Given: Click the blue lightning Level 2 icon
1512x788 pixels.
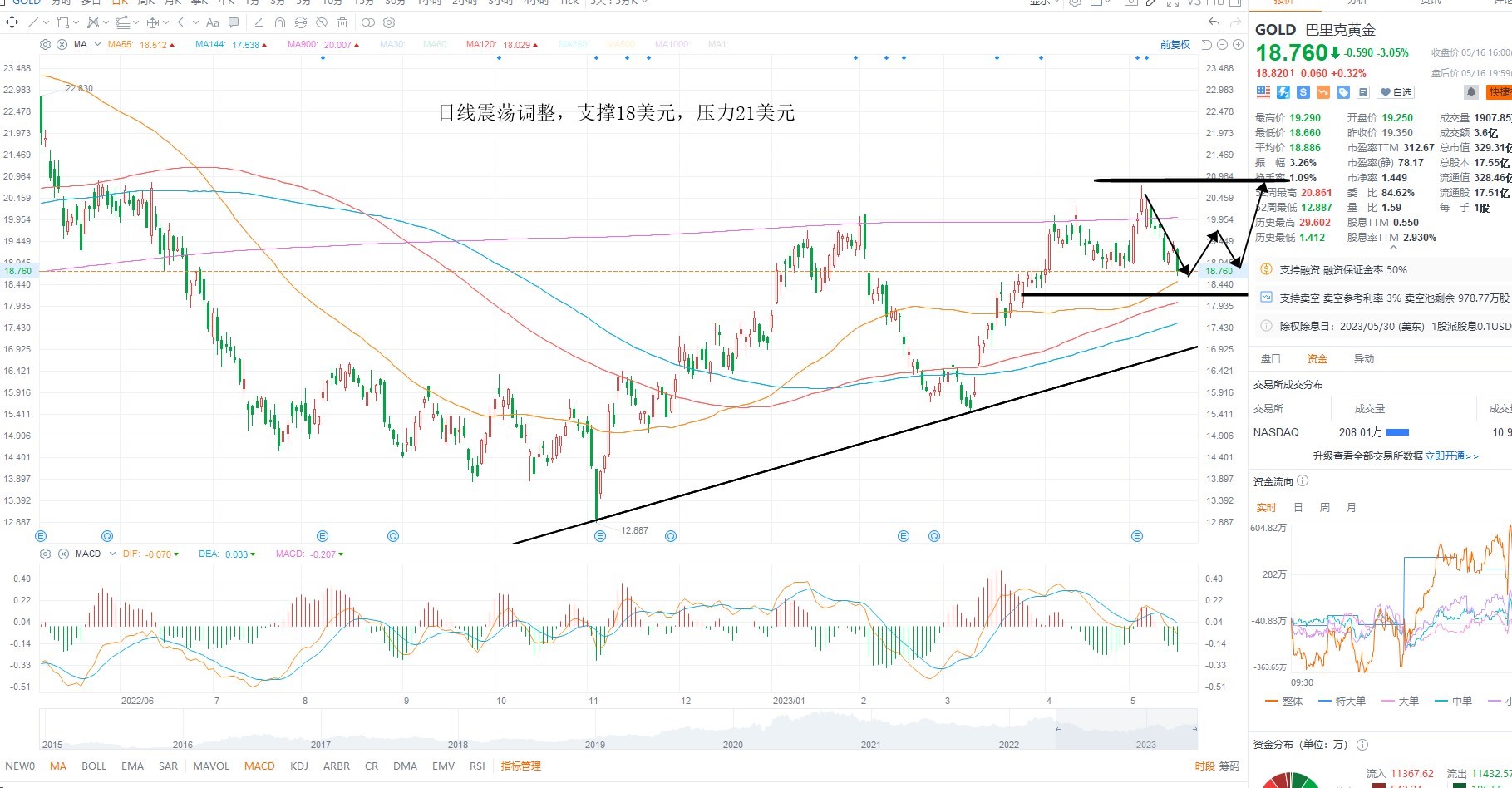Looking at the screenshot, I should [x=1283, y=92].
